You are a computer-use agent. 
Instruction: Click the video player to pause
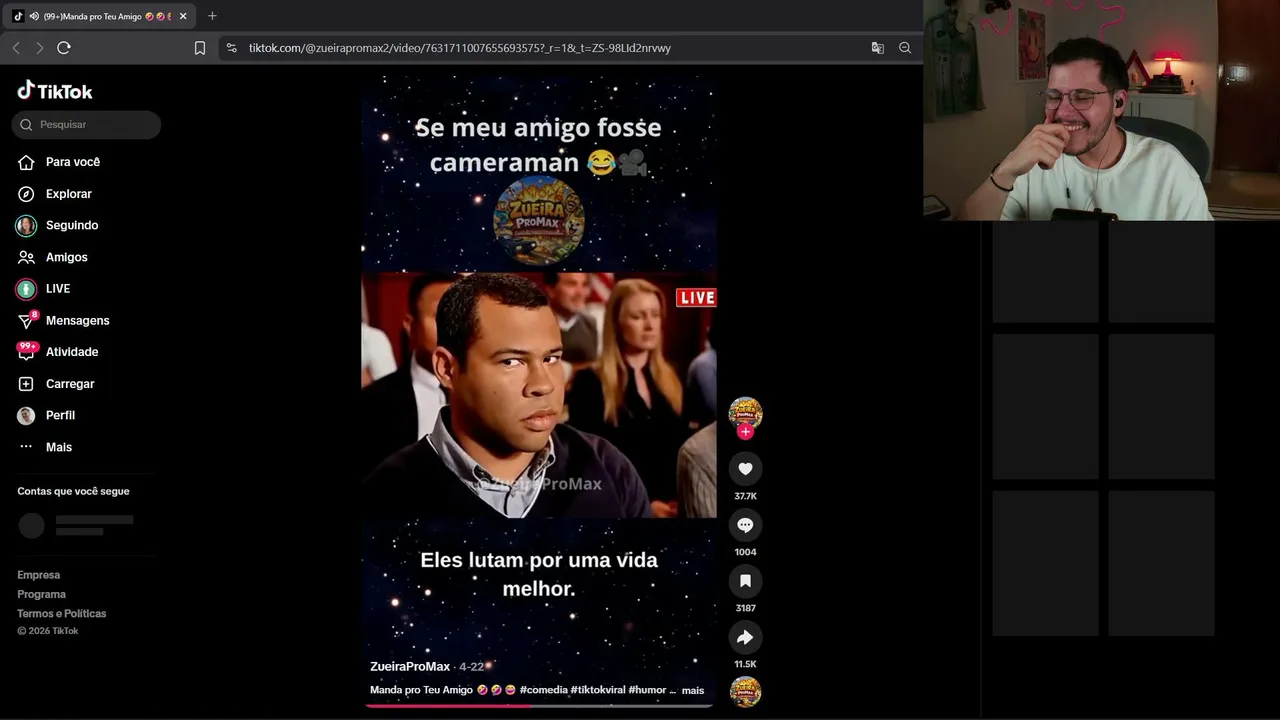click(x=538, y=392)
